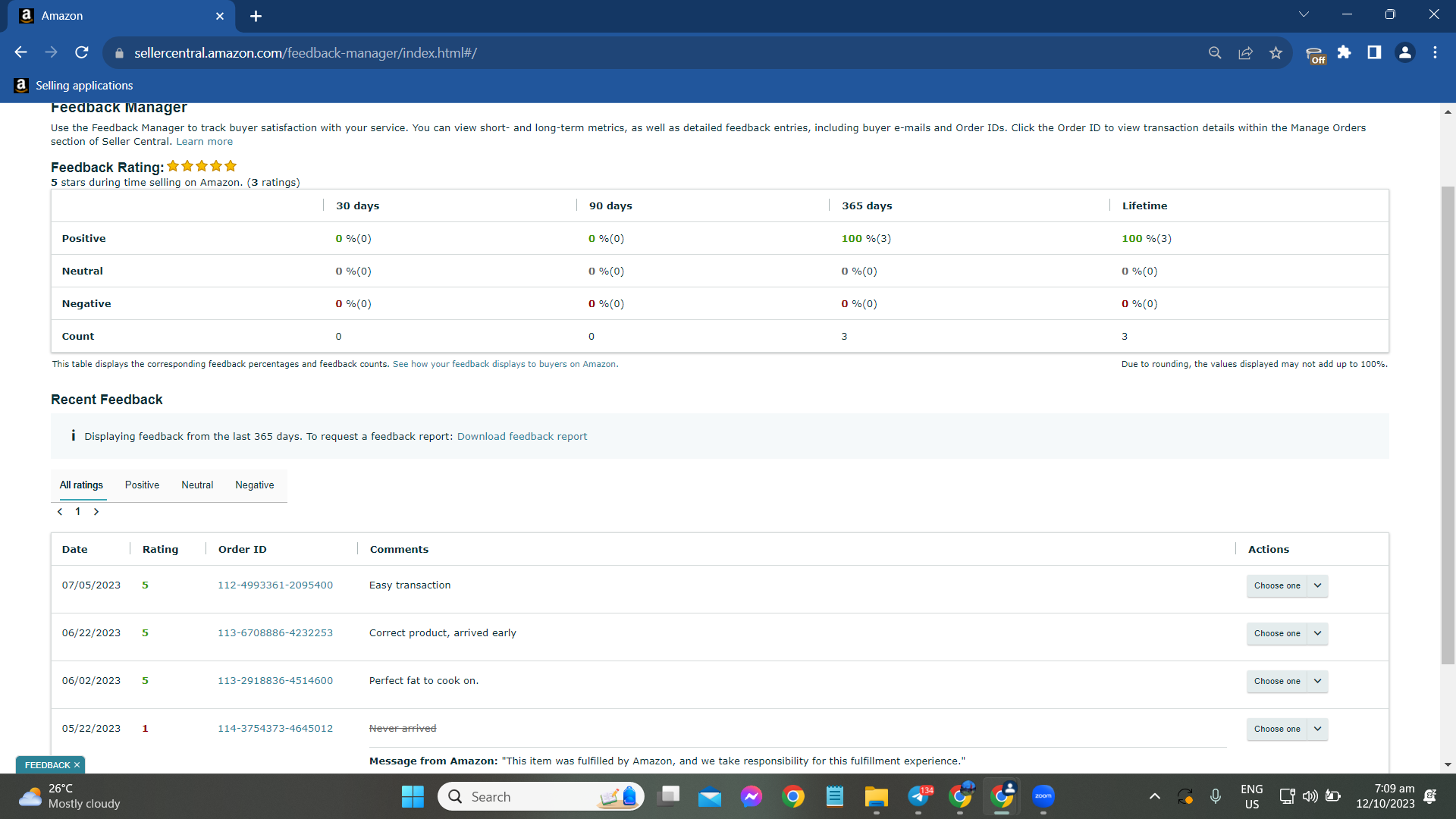Open Notepad-style app in taskbar
Screen dimensions: 1456x819
835,797
